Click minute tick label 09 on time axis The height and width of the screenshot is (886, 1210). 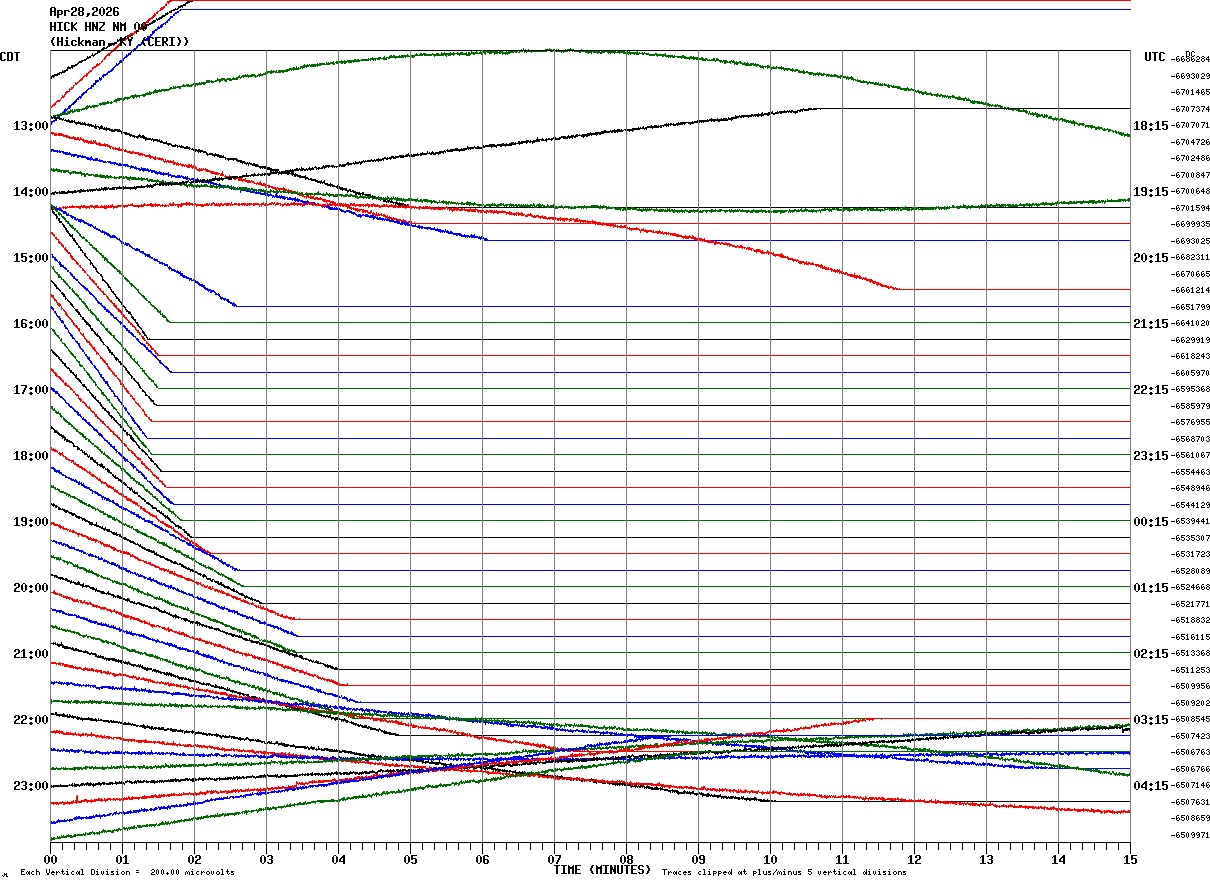click(698, 859)
